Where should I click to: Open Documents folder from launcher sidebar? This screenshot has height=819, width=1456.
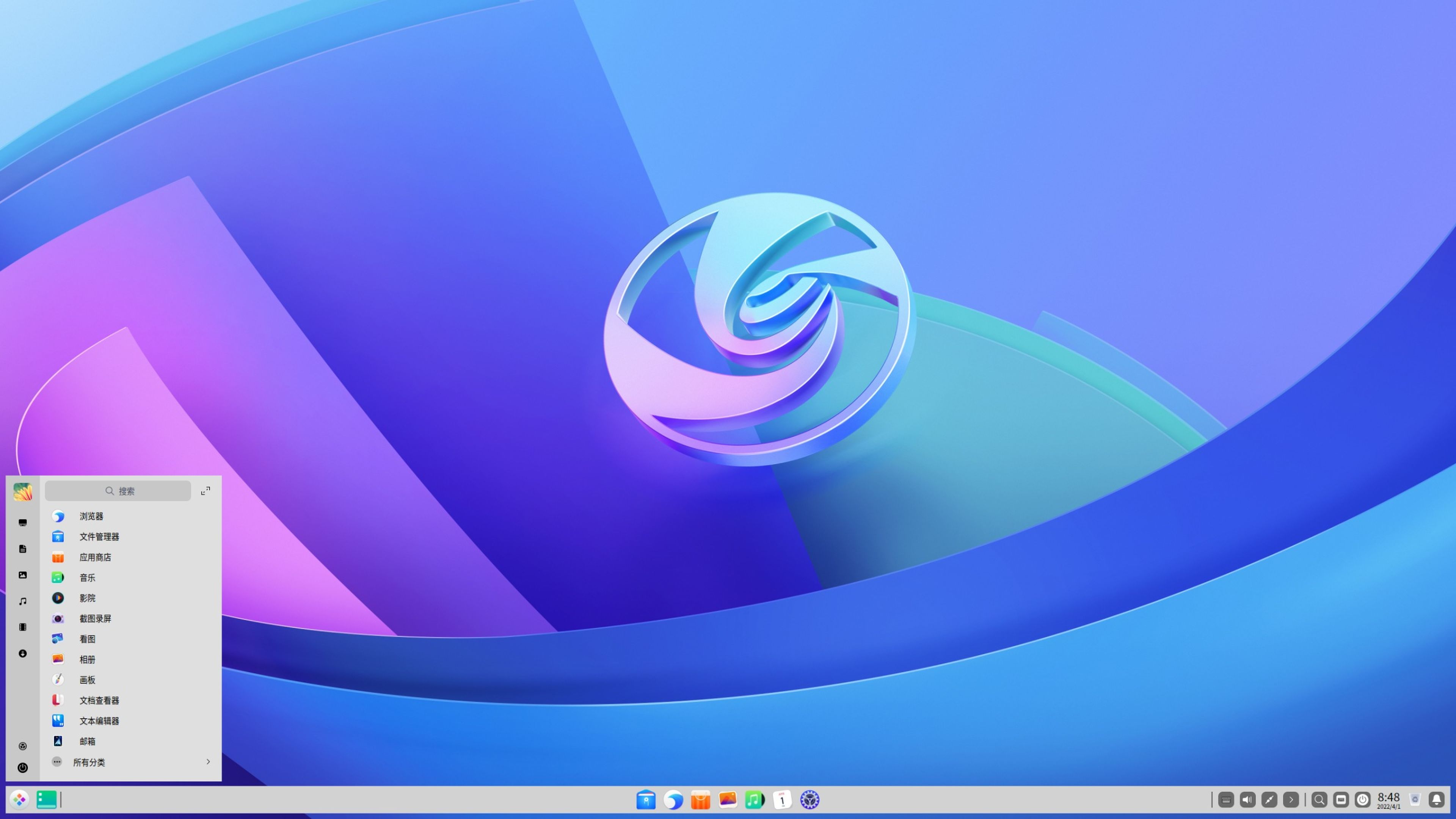click(23, 549)
